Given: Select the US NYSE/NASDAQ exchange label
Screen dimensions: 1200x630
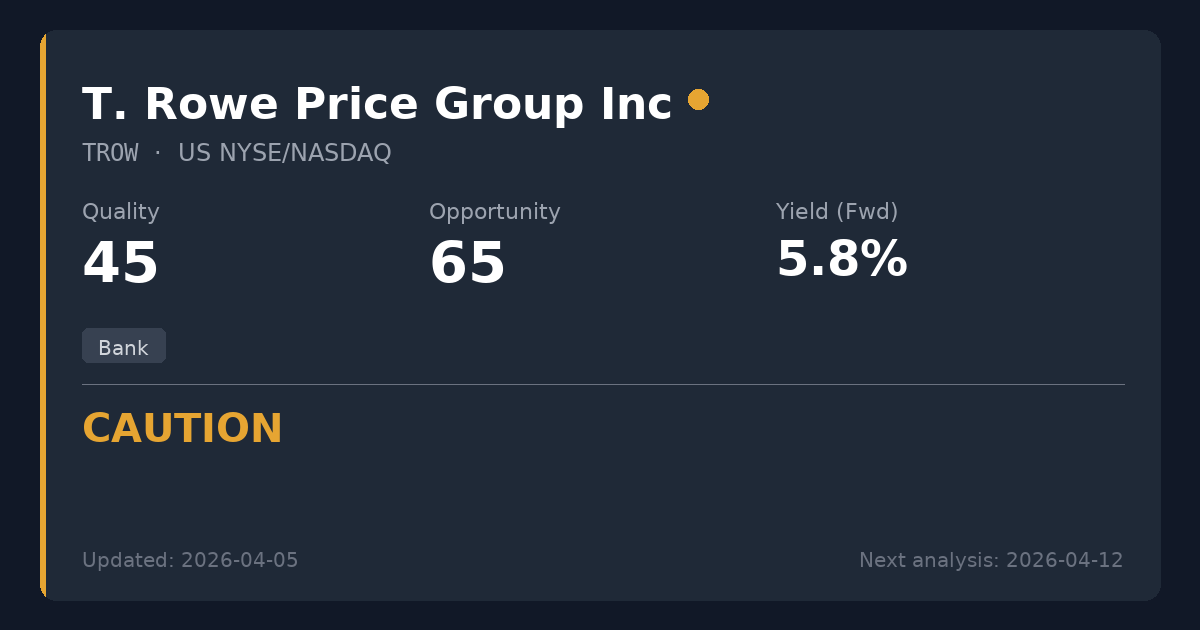Looking at the screenshot, I should click(284, 153).
